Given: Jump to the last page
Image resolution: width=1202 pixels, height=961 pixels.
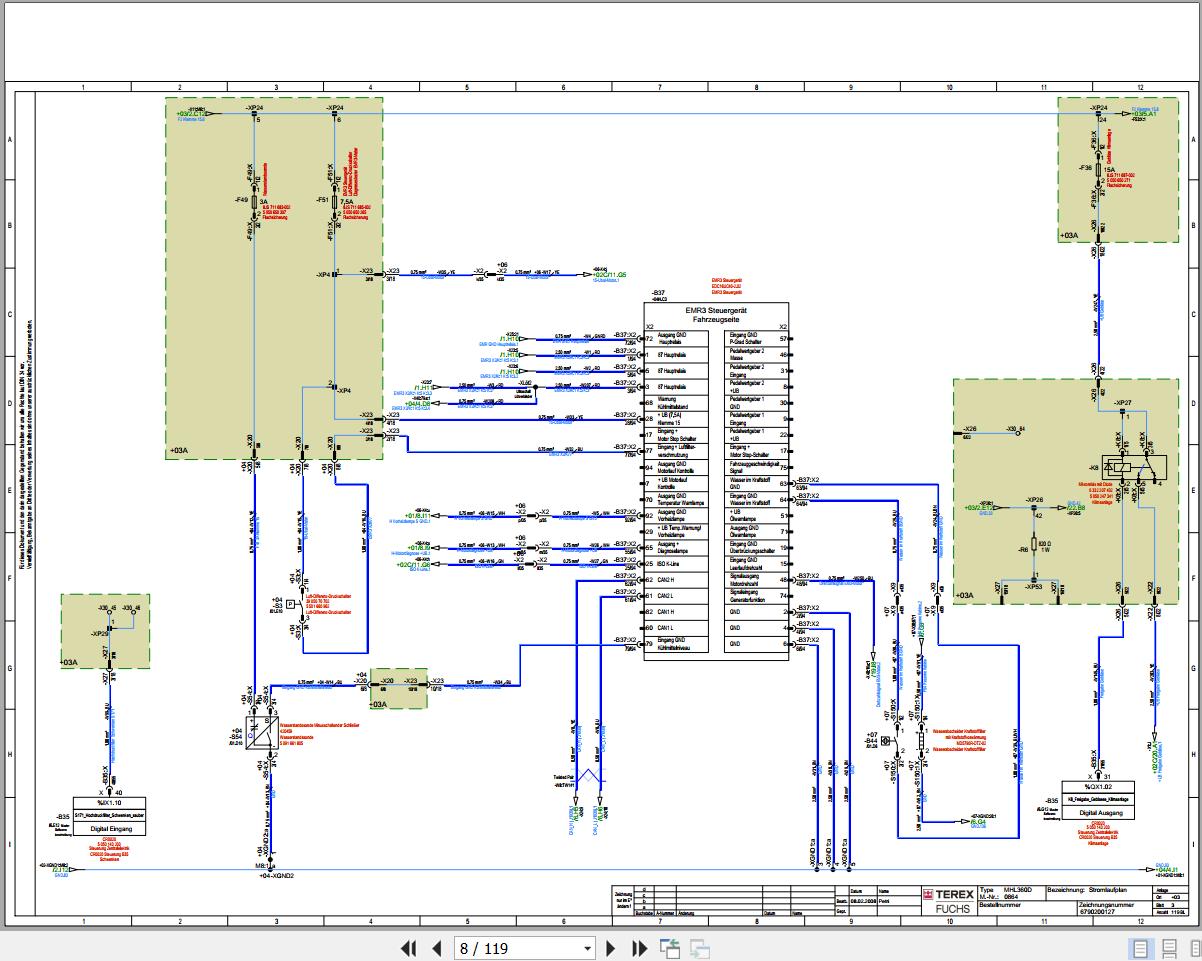Looking at the screenshot, I should pos(641,948).
